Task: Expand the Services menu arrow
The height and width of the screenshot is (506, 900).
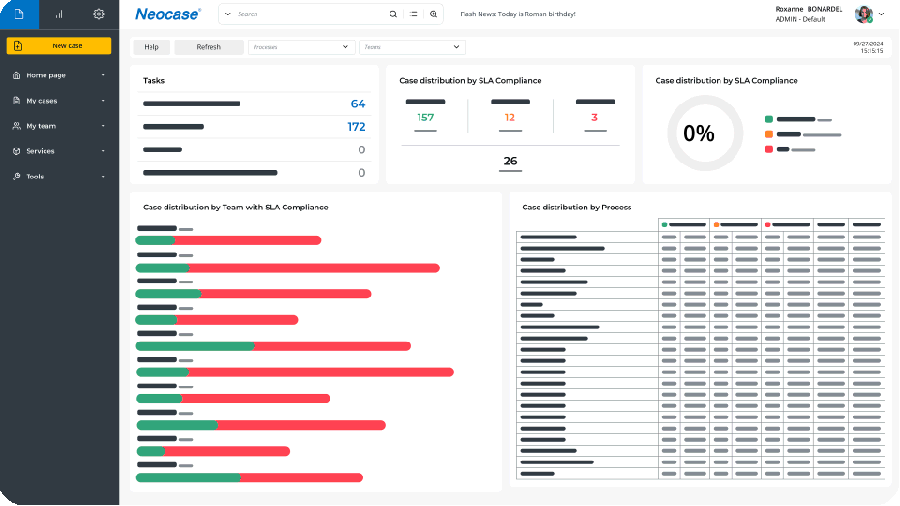Action: coord(103,151)
